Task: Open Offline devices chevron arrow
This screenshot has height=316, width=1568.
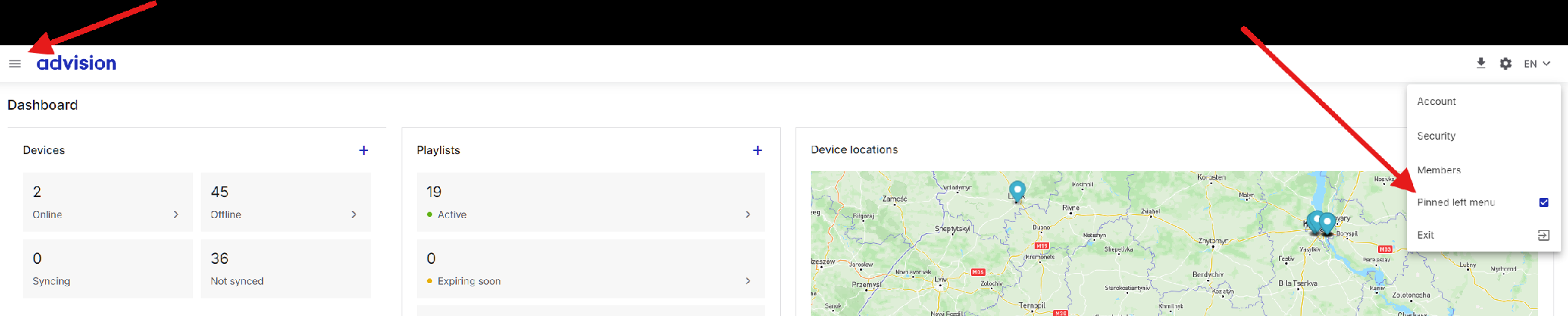Action: point(354,215)
